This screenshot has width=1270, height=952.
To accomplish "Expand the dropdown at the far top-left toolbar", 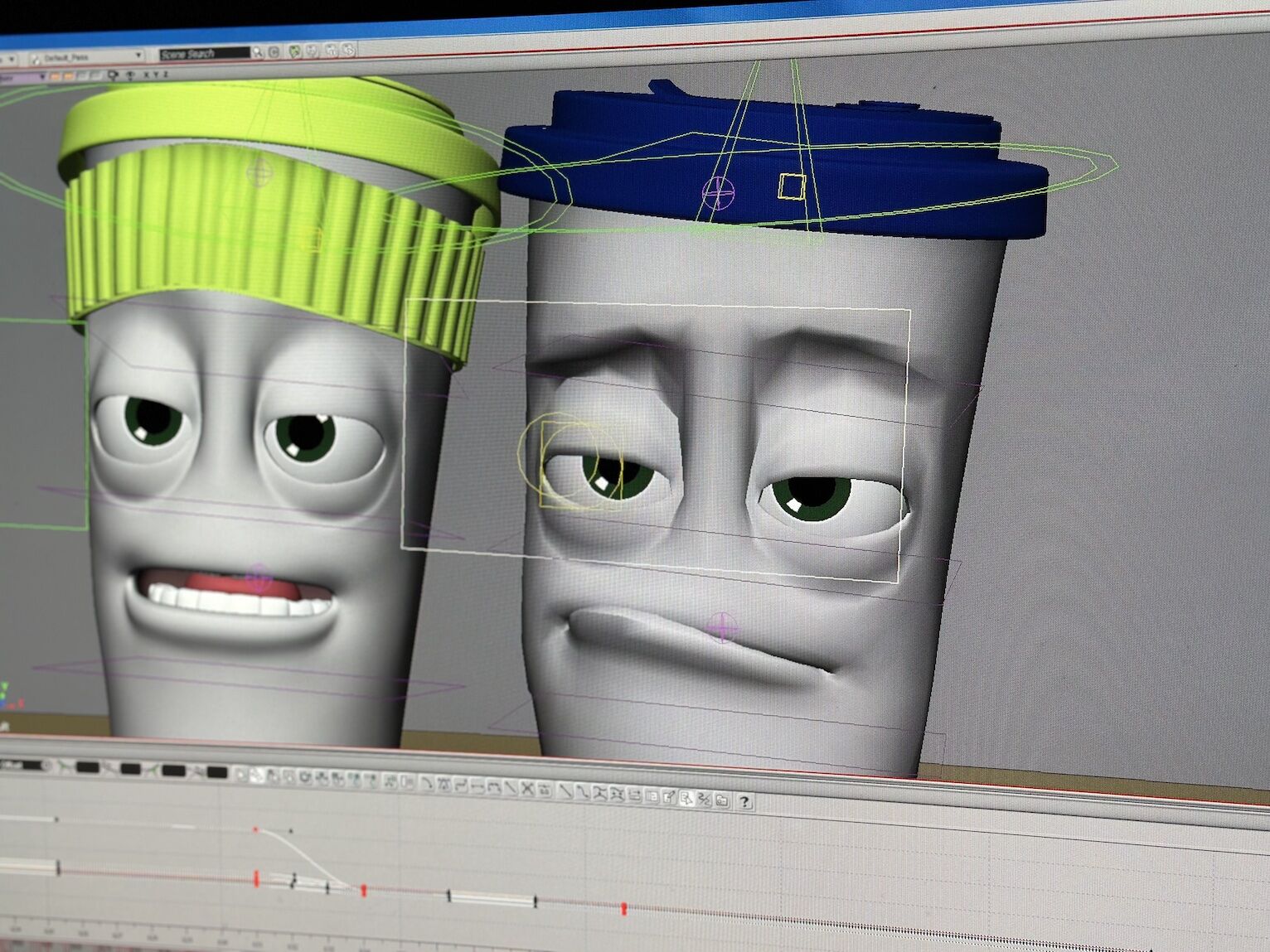I will point(11,58).
